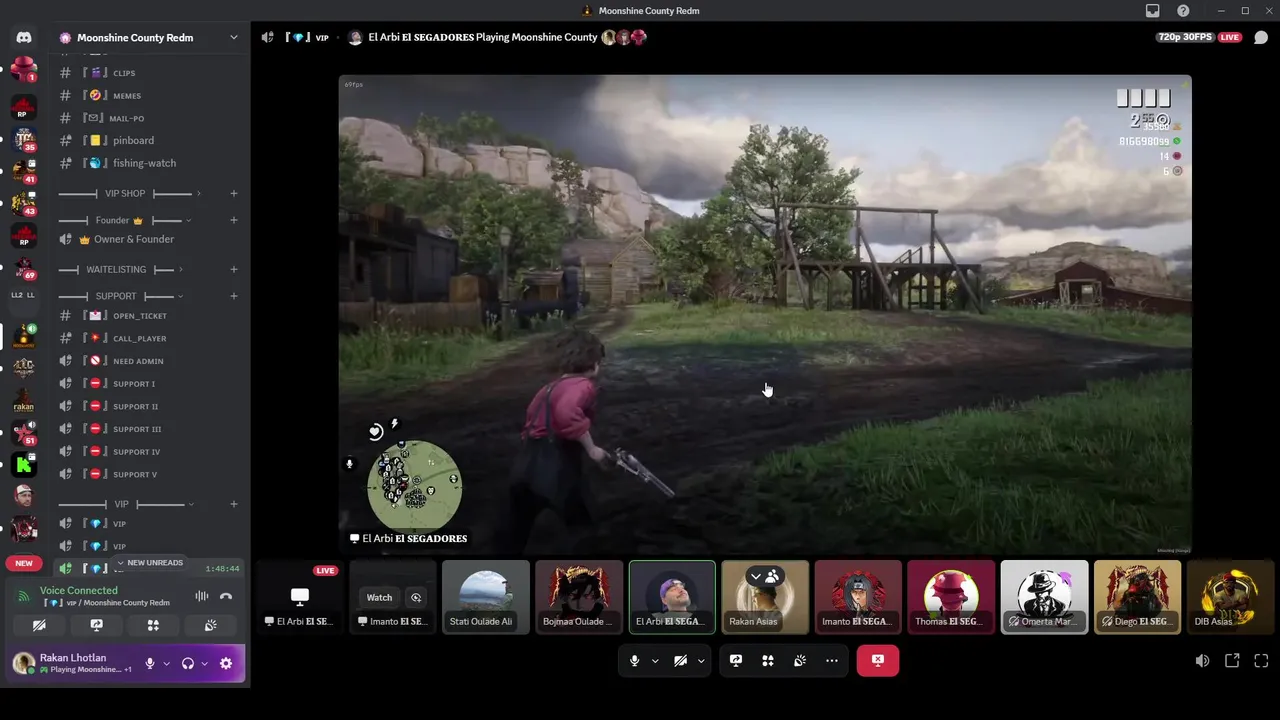Create channel in the WAITELISTING category
Screen dimensions: 1280x720
[x=233, y=269]
